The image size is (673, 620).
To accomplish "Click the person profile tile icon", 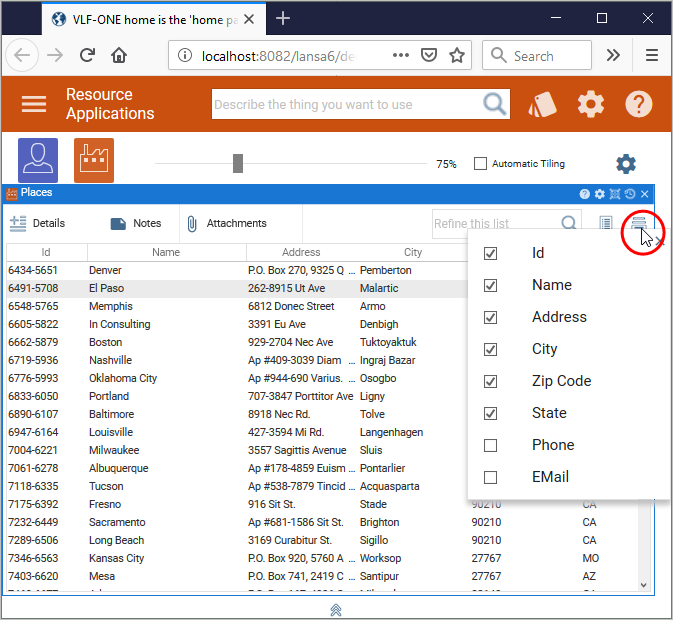I will point(38,160).
